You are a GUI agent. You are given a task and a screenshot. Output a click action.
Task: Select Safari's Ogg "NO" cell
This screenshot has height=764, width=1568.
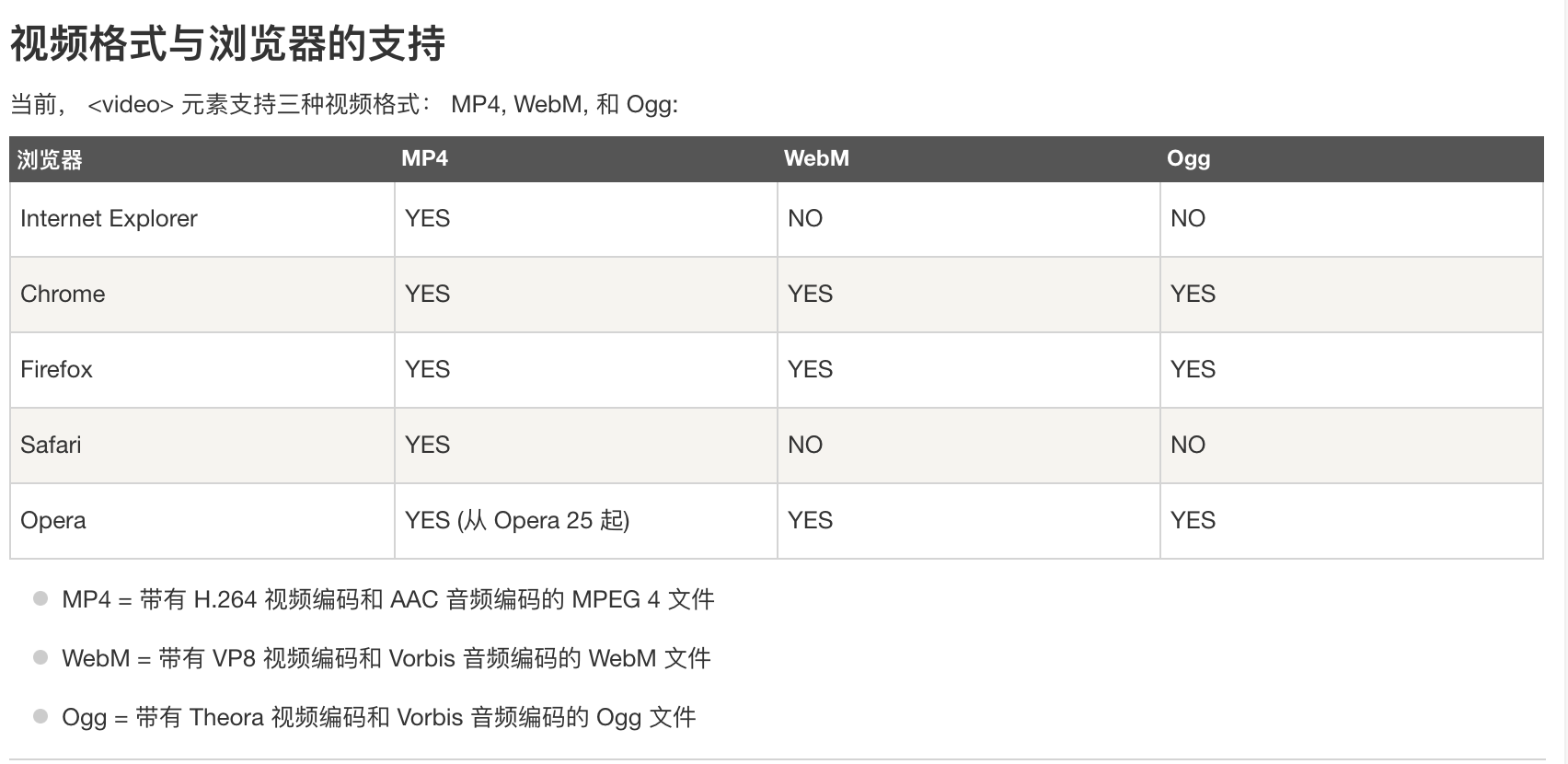pyautogui.click(x=1188, y=445)
